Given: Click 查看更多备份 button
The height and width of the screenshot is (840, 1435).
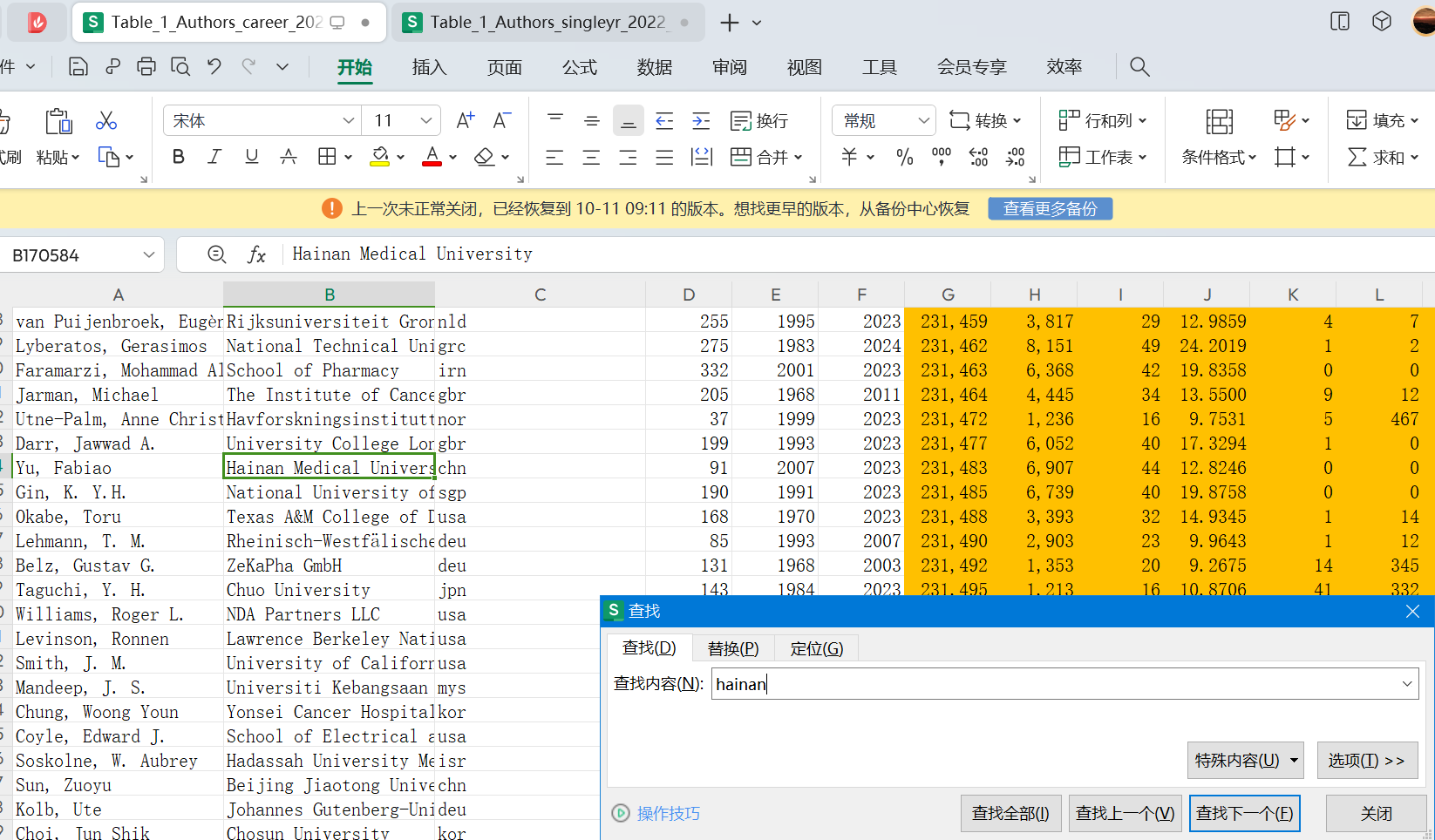Looking at the screenshot, I should coord(1050,209).
